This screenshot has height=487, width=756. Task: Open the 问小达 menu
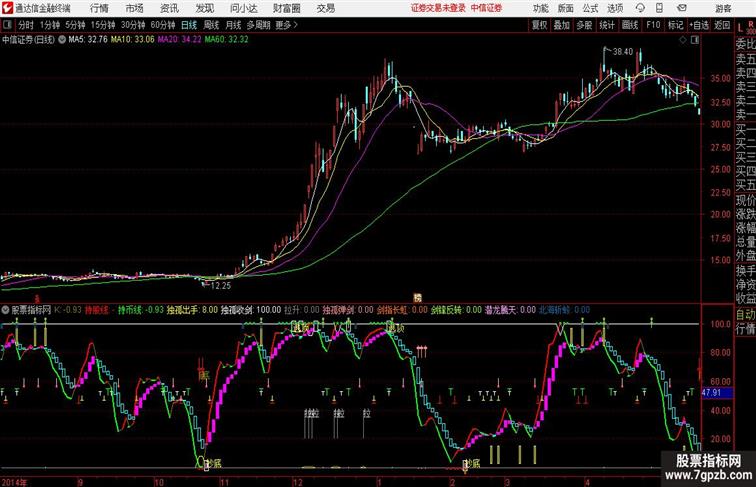pyautogui.click(x=243, y=8)
